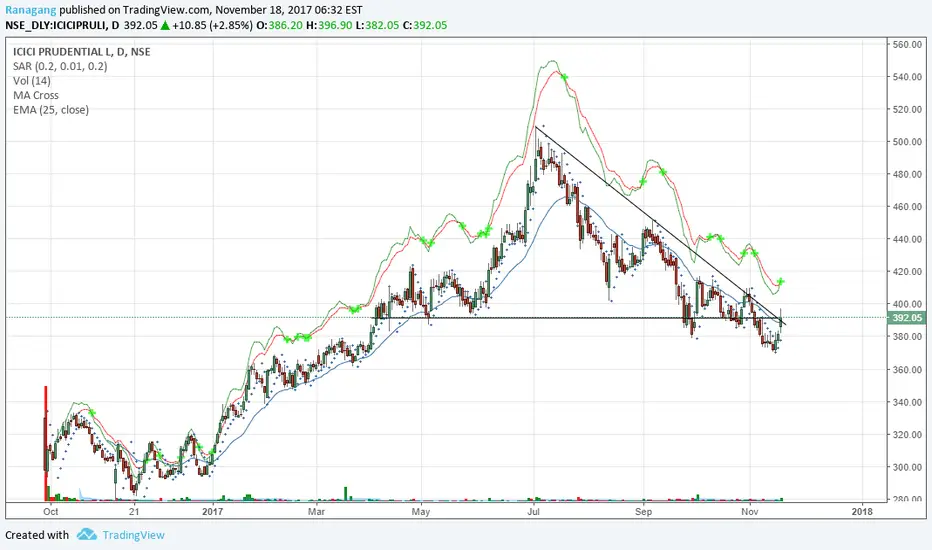Click the 560.00 price axis label
Image resolution: width=932 pixels, height=550 pixels.
[907, 45]
